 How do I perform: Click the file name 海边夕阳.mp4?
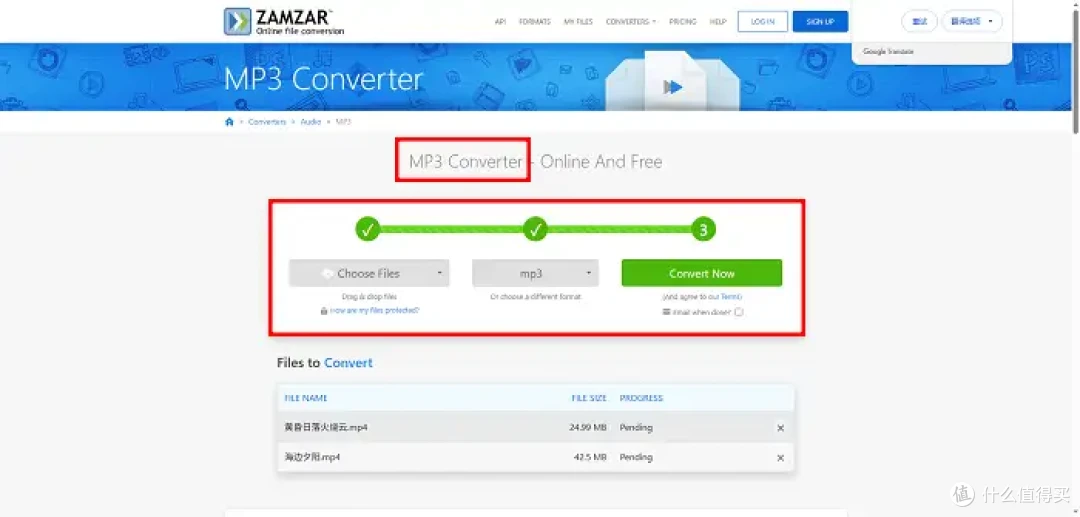(x=312, y=457)
